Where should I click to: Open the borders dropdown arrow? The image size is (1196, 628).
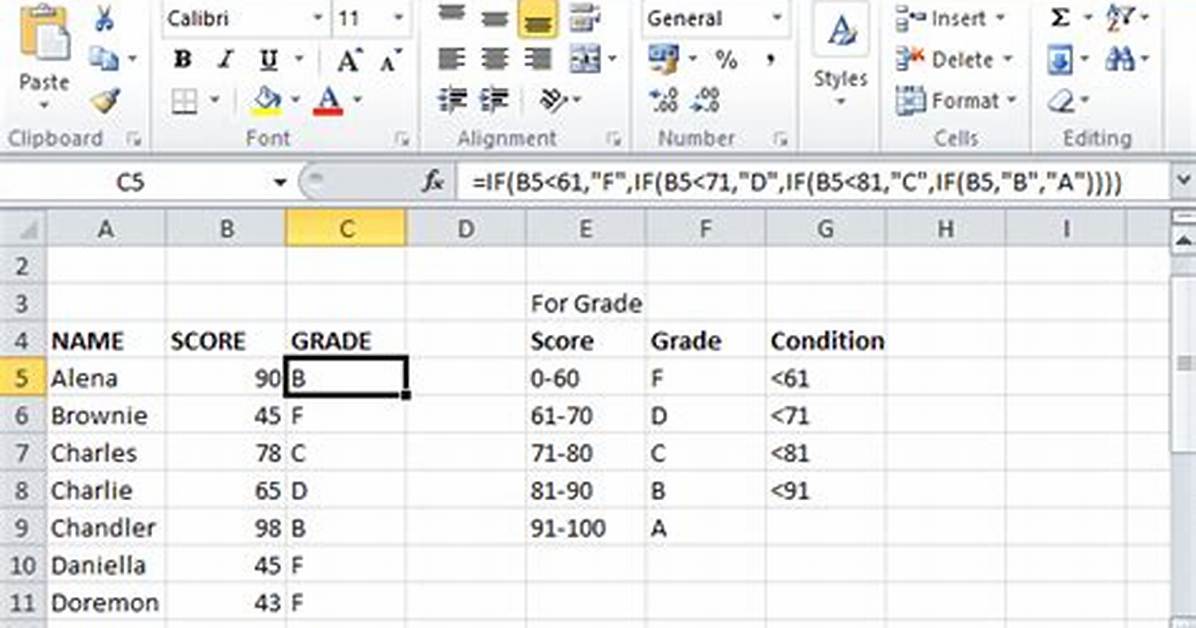point(214,99)
